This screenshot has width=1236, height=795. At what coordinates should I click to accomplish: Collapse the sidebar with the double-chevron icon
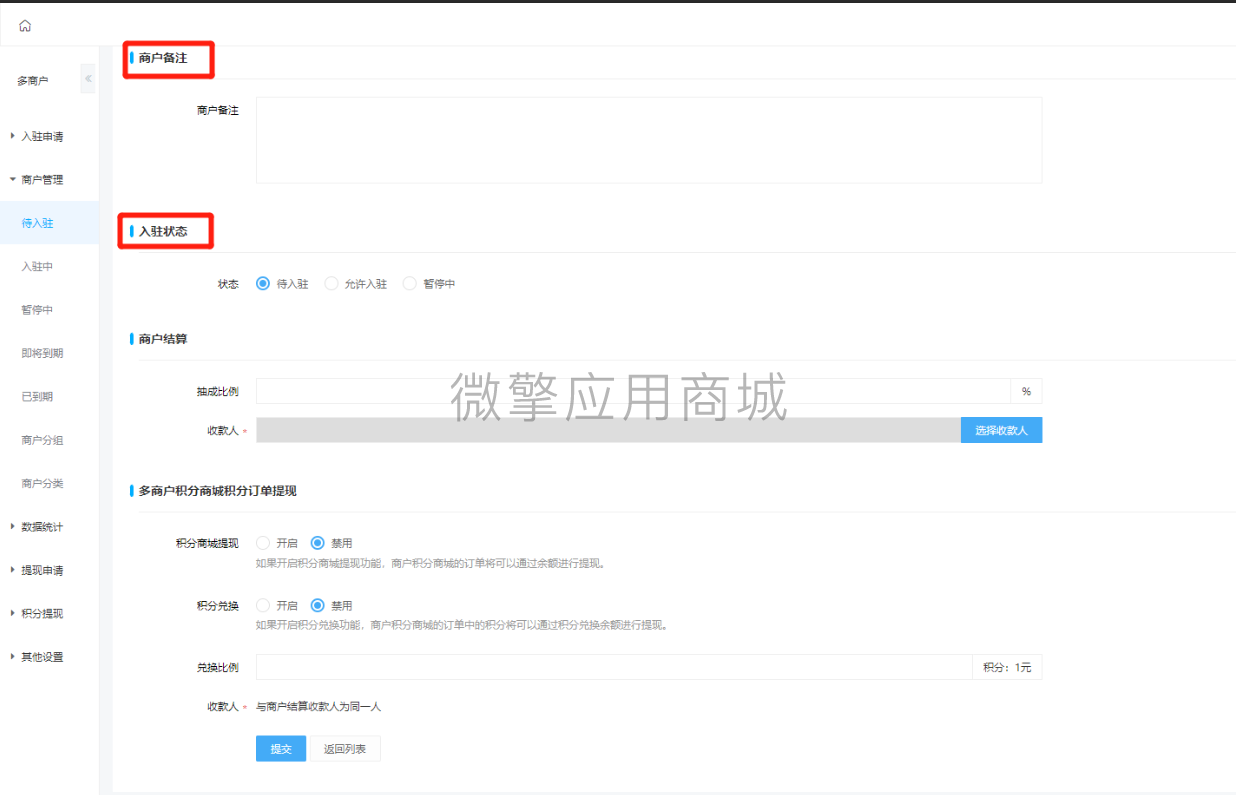tap(88, 78)
